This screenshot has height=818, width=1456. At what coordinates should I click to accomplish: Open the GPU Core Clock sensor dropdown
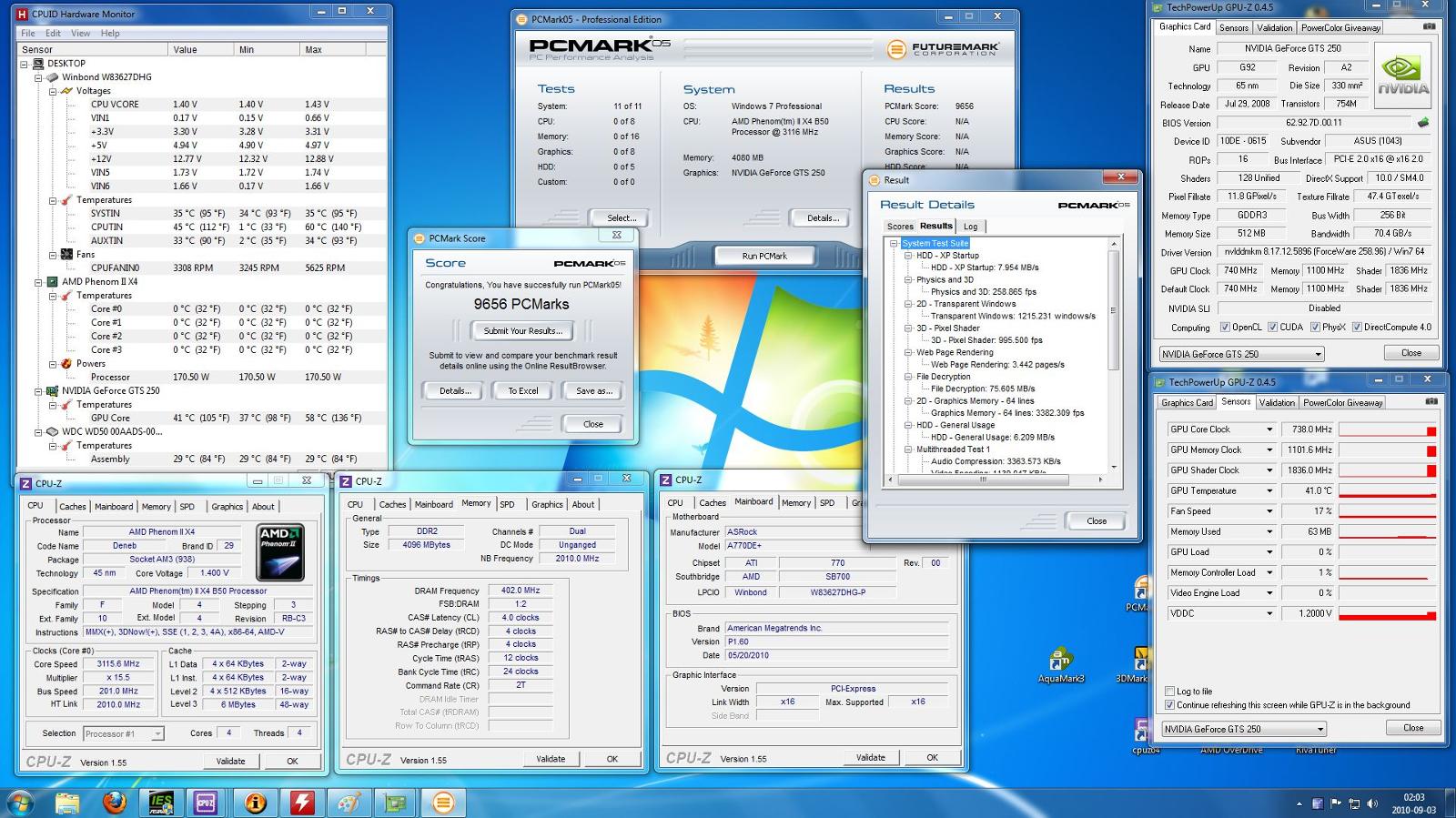click(x=1269, y=429)
